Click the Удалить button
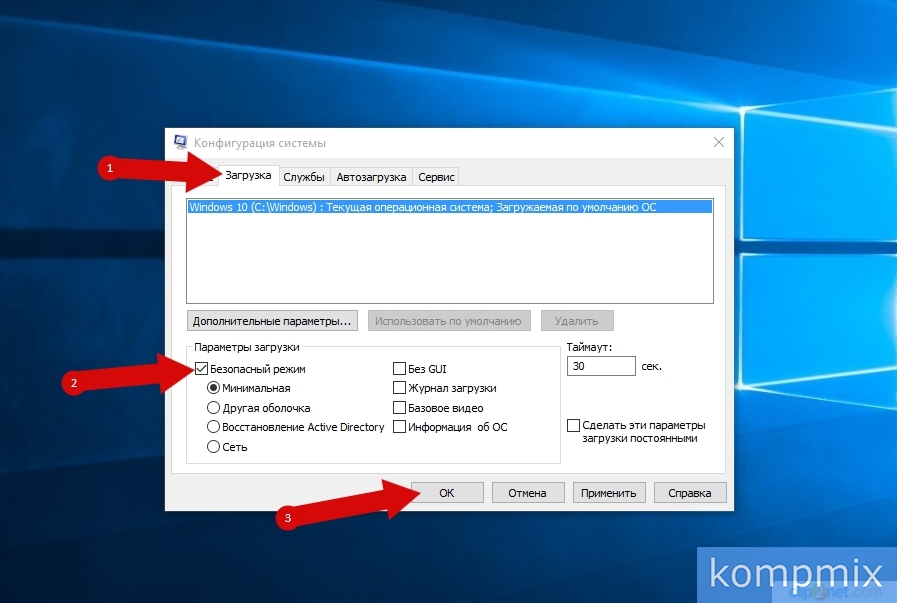The image size is (897, 603). pyautogui.click(x=577, y=321)
